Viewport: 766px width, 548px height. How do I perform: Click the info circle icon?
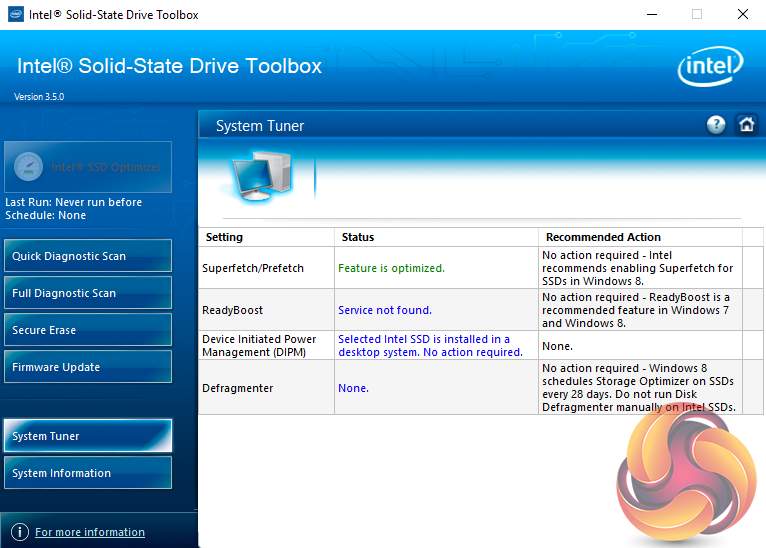pyautogui.click(x=20, y=532)
